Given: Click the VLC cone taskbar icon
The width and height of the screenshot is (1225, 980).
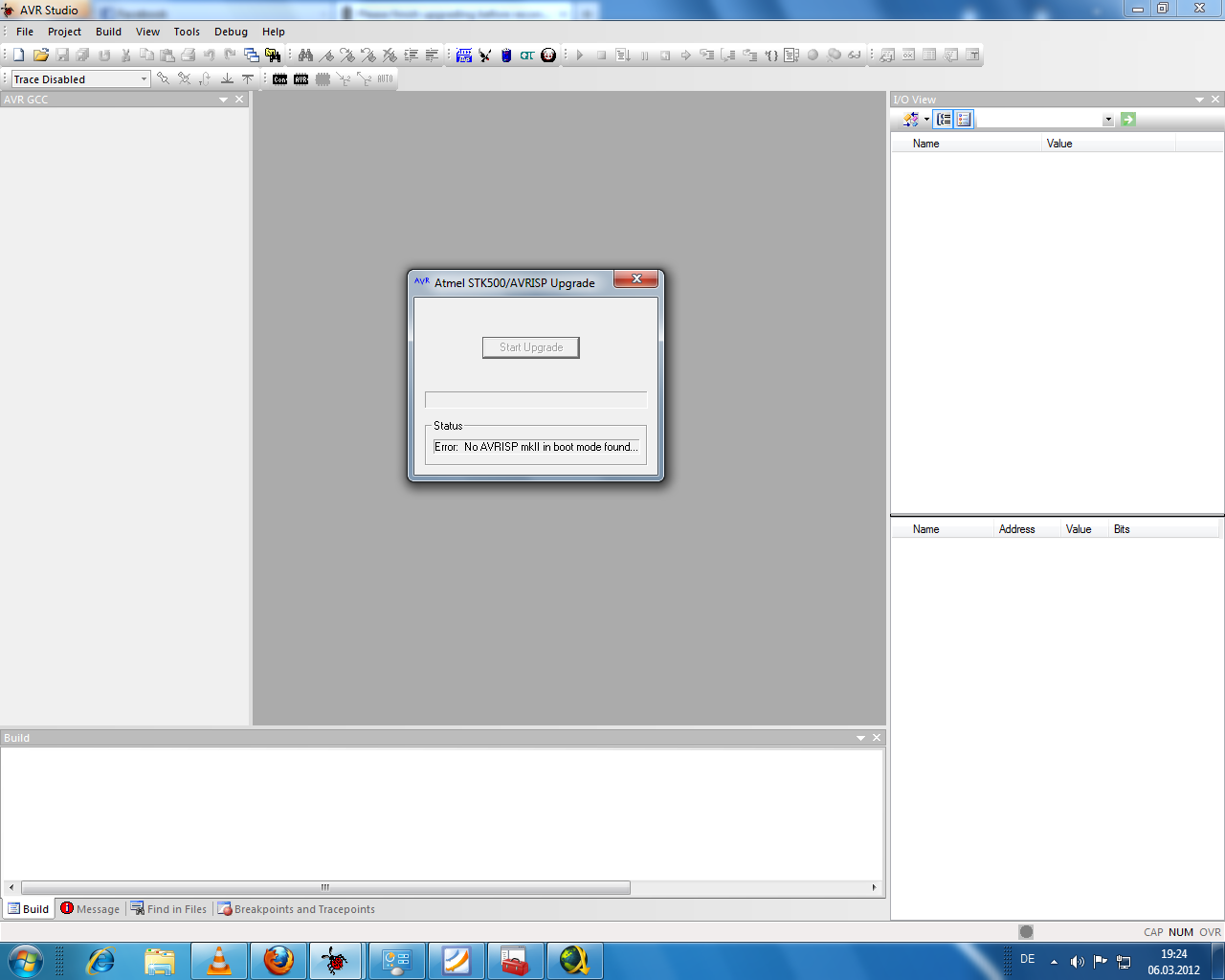Looking at the screenshot, I should click(219, 961).
